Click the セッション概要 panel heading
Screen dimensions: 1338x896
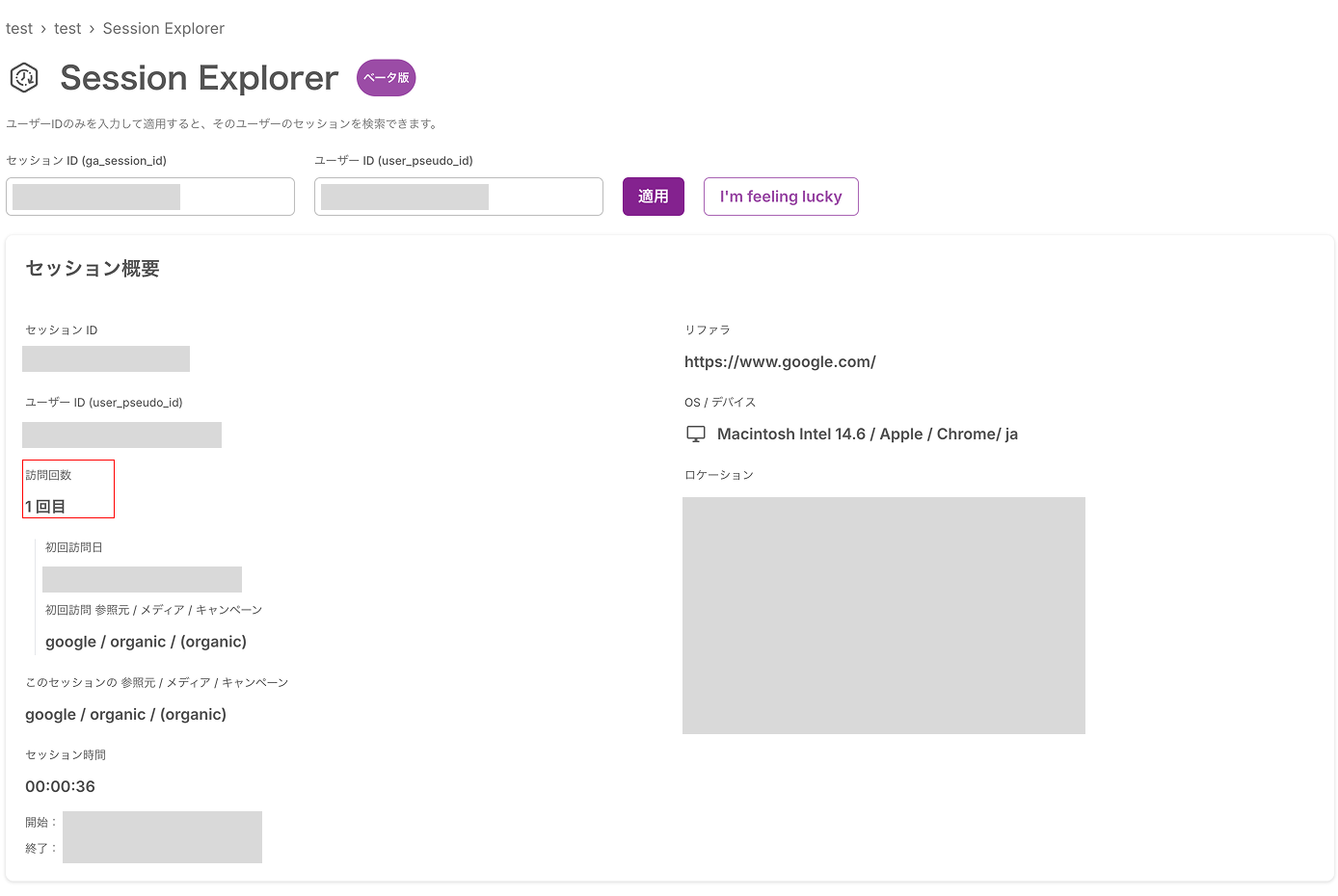pos(91,268)
